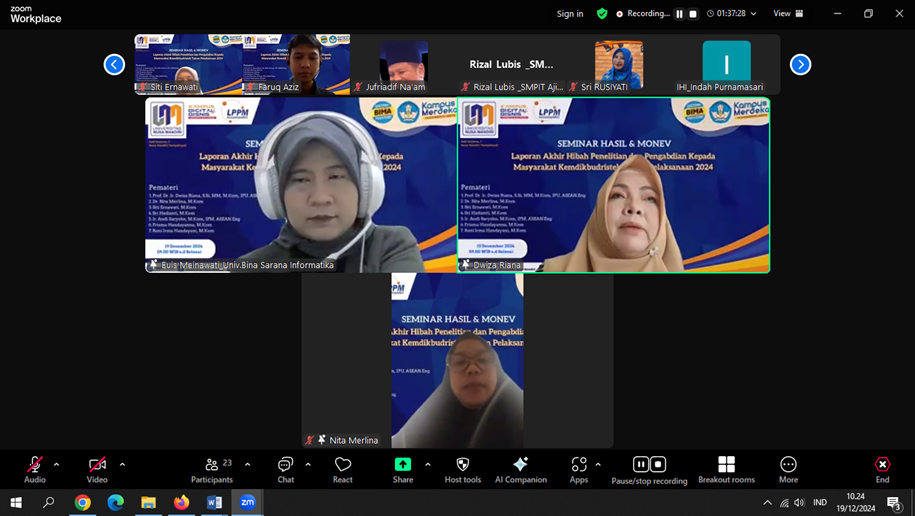Open the Apps panel
Viewport: 915px width, 516px height.
[x=579, y=468]
